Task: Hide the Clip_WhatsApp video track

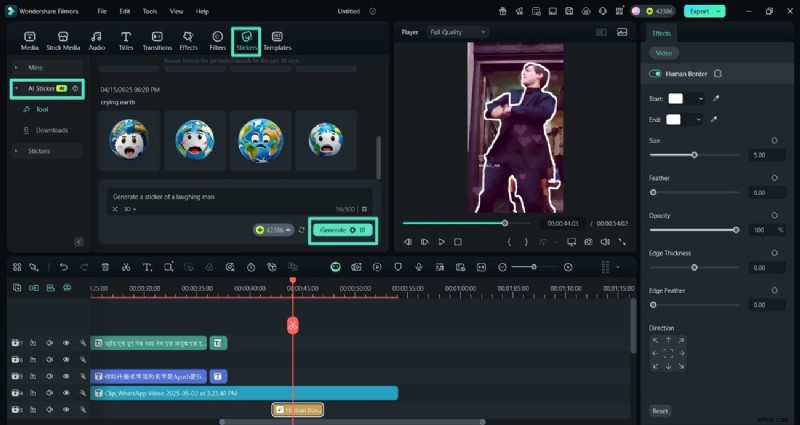Action: point(66,394)
